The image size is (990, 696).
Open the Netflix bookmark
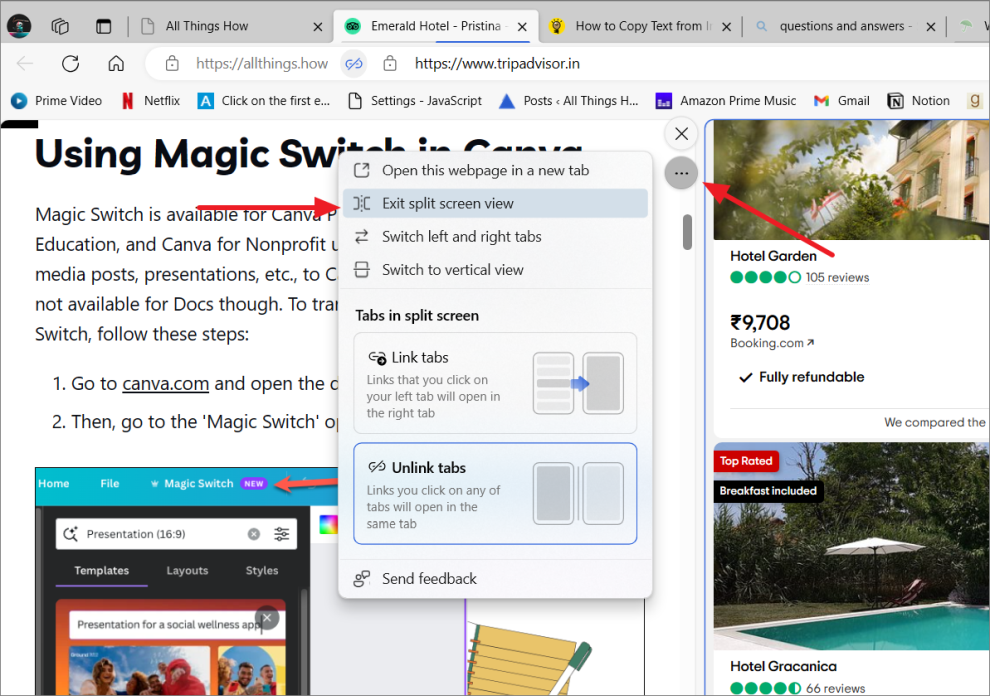point(150,100)
